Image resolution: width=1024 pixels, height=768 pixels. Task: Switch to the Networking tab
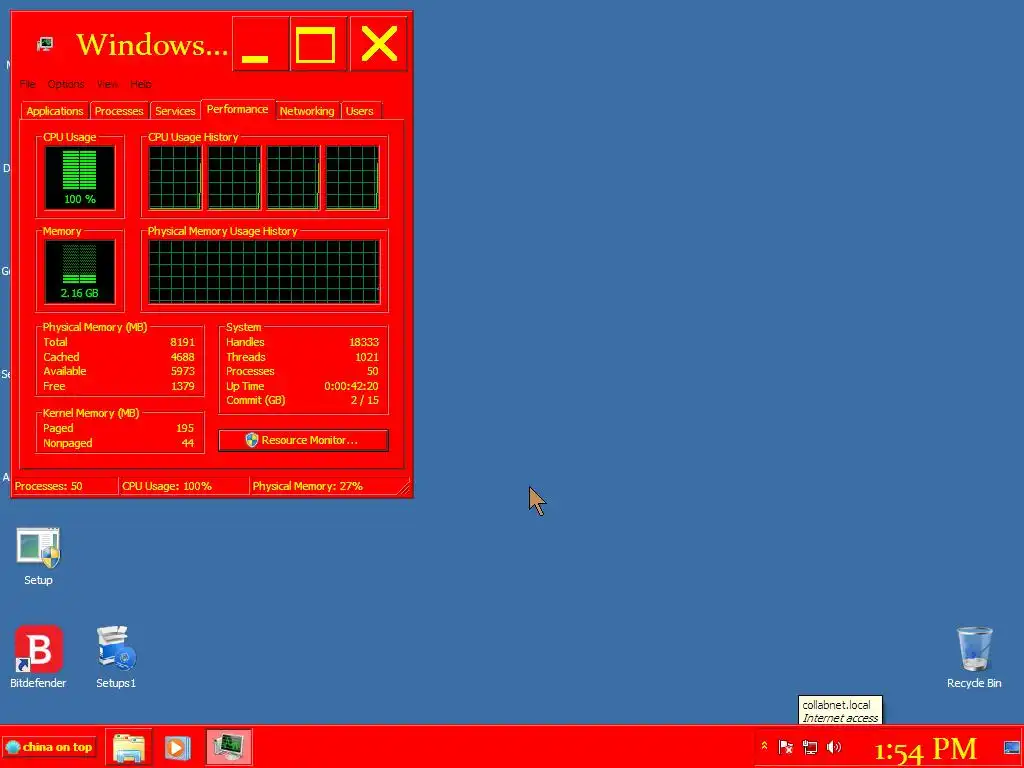(x=307, y=111)
